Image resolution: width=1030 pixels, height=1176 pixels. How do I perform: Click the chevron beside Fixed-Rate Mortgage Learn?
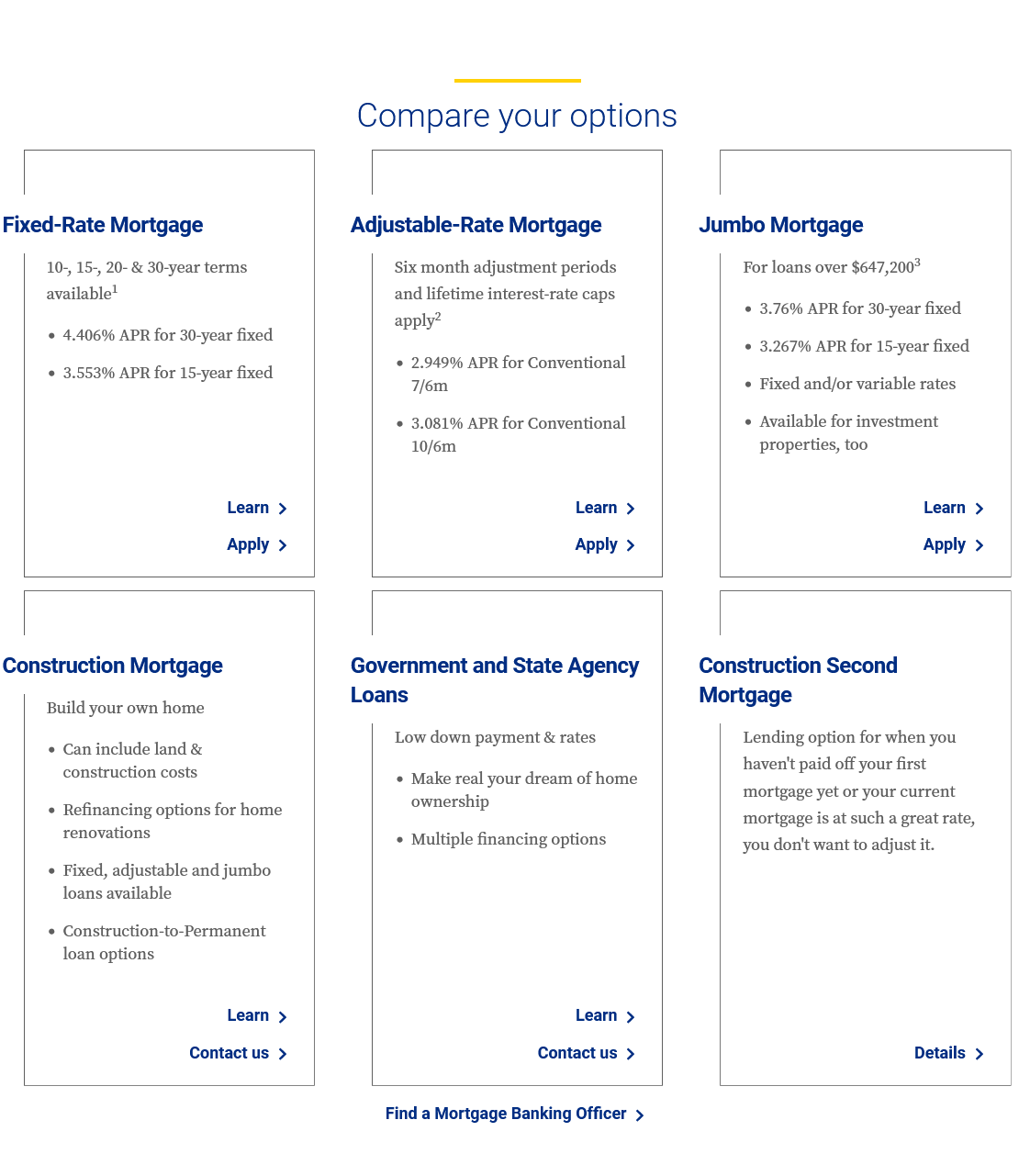click(x=283, y=509)
